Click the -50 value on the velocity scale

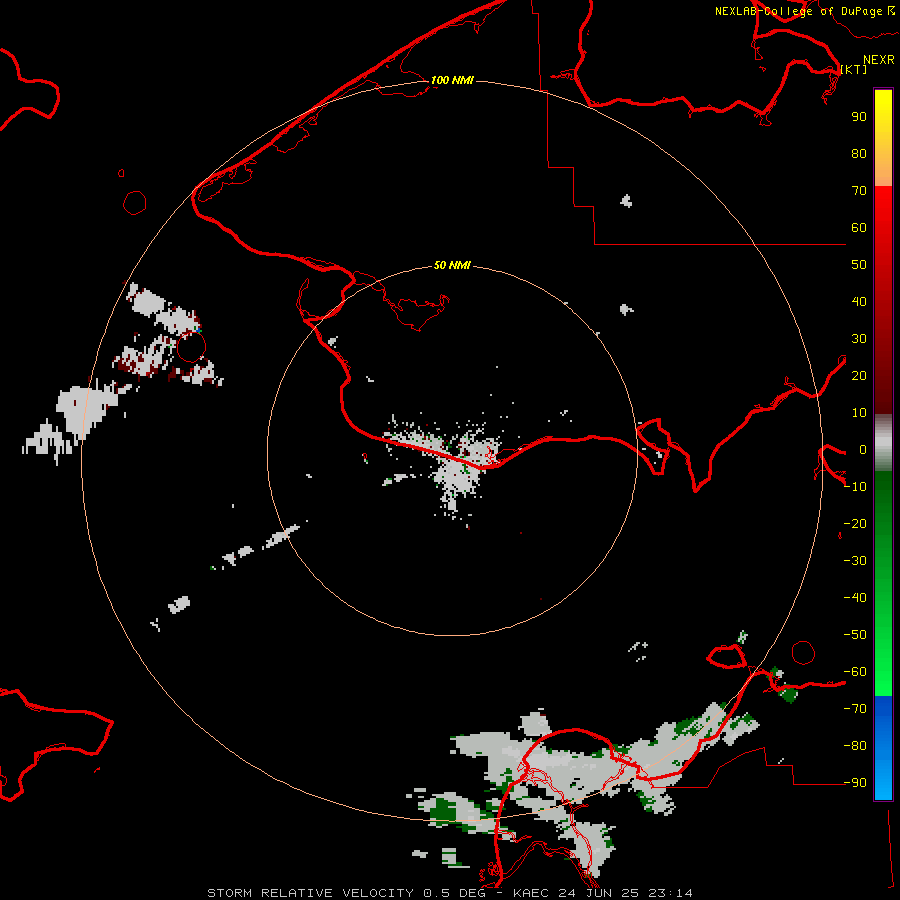click(855, 635)
